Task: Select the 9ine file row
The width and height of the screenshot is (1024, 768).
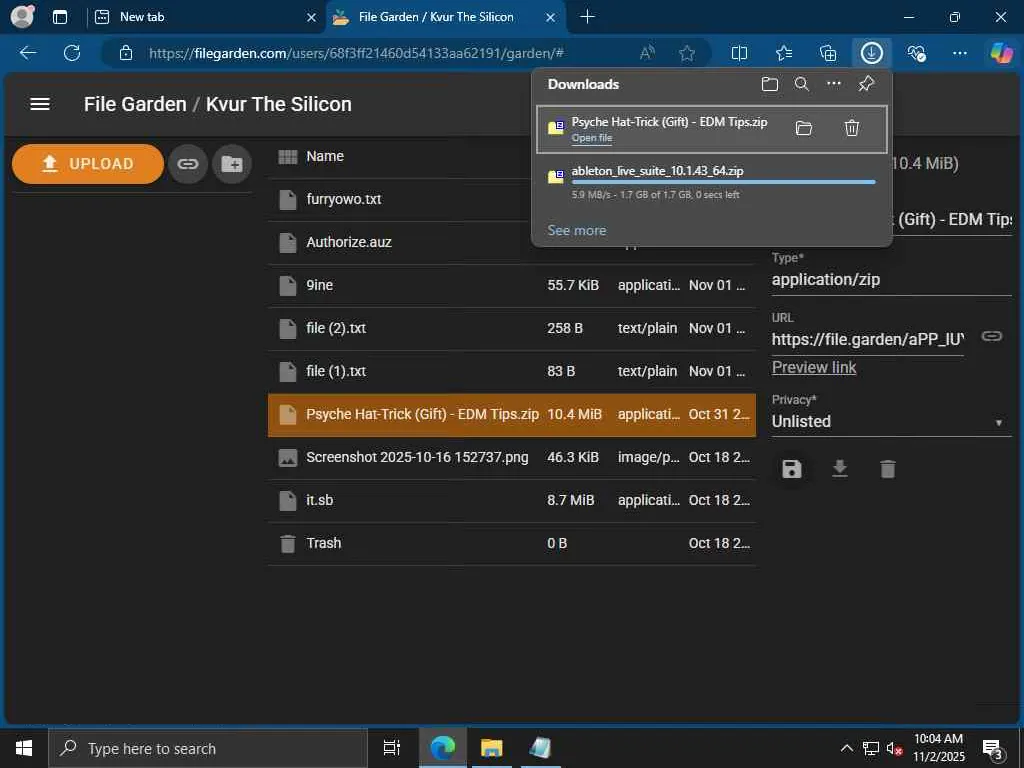Action: click(x=512, y=286)
